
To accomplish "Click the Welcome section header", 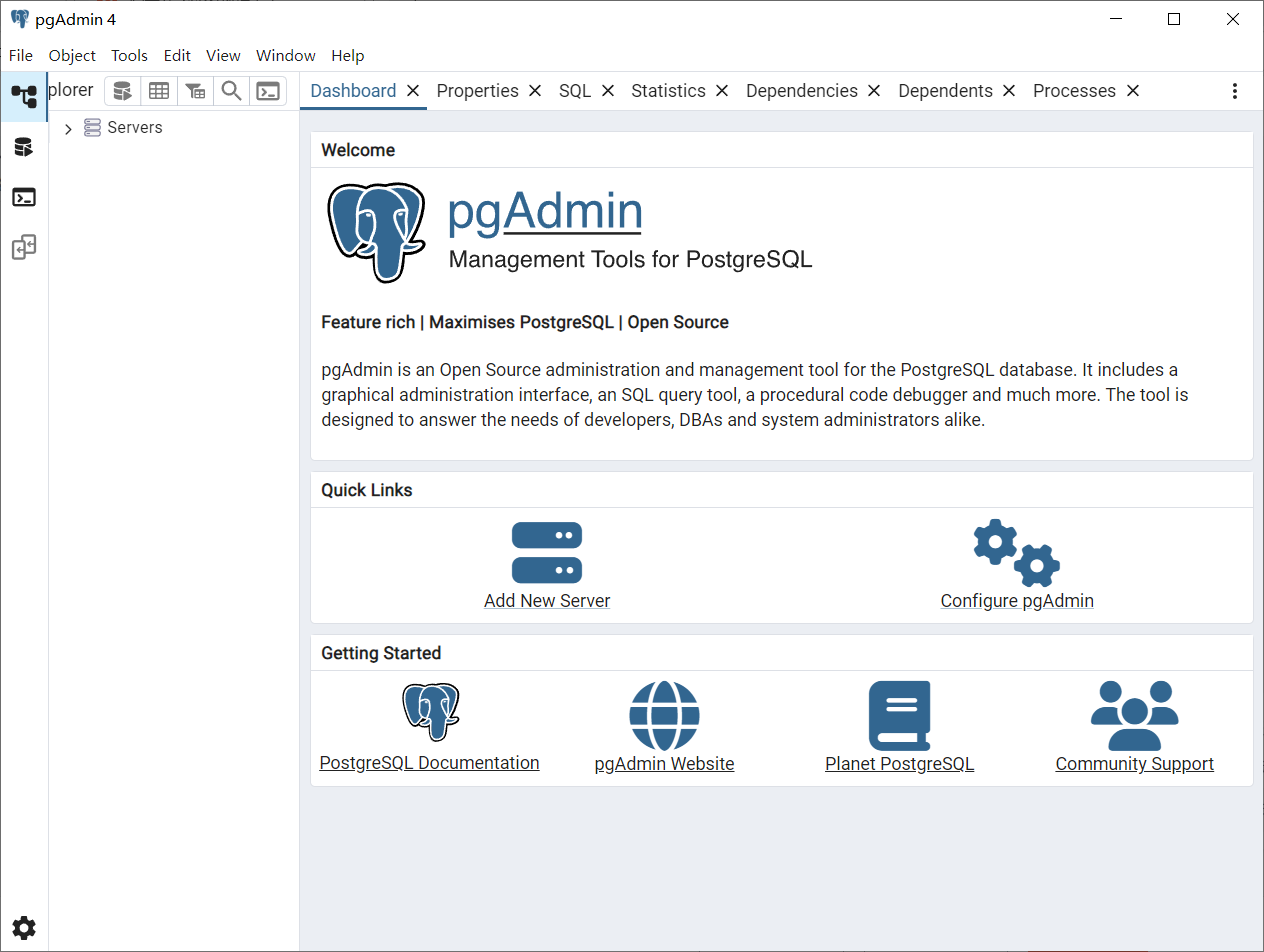I will 358,150.
